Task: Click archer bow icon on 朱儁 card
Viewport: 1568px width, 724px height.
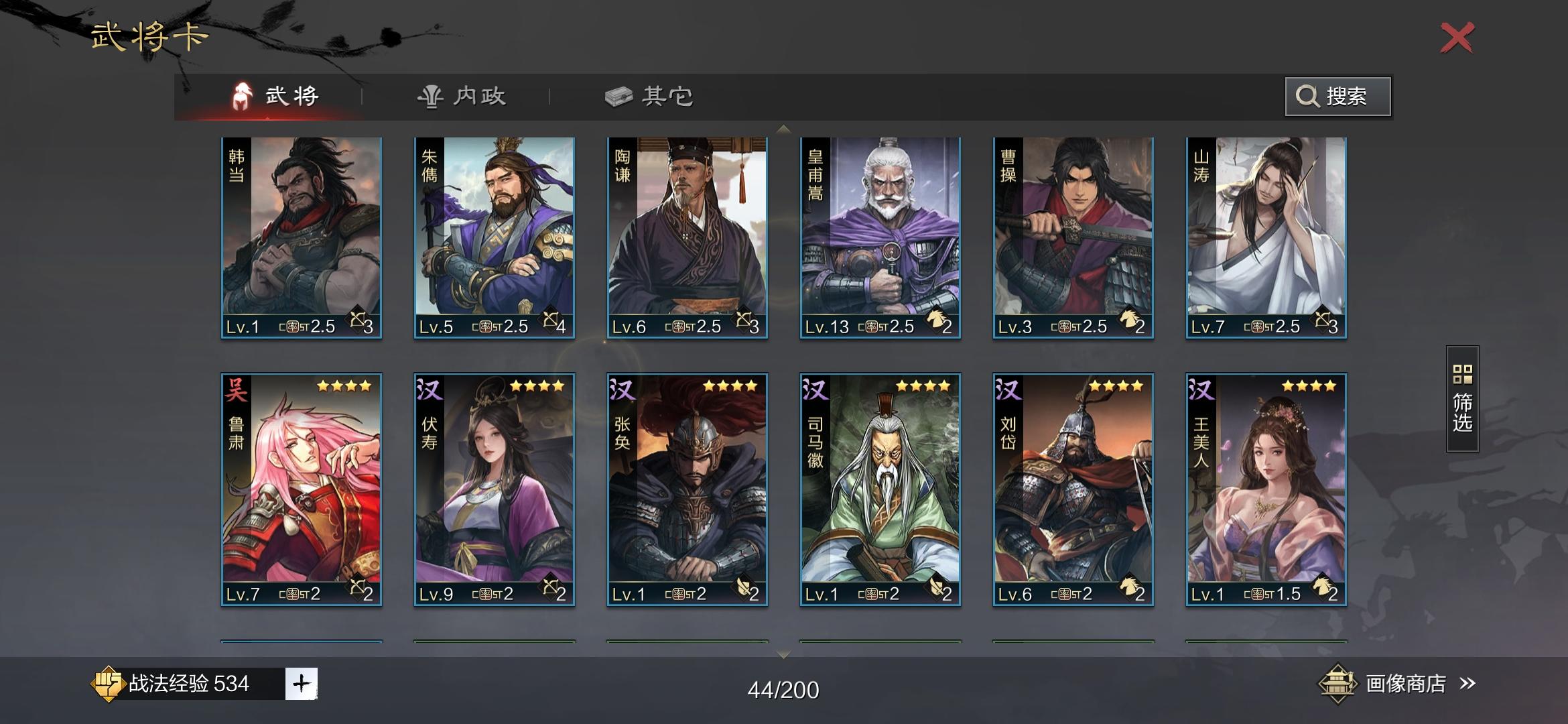Action: [550, 320]
